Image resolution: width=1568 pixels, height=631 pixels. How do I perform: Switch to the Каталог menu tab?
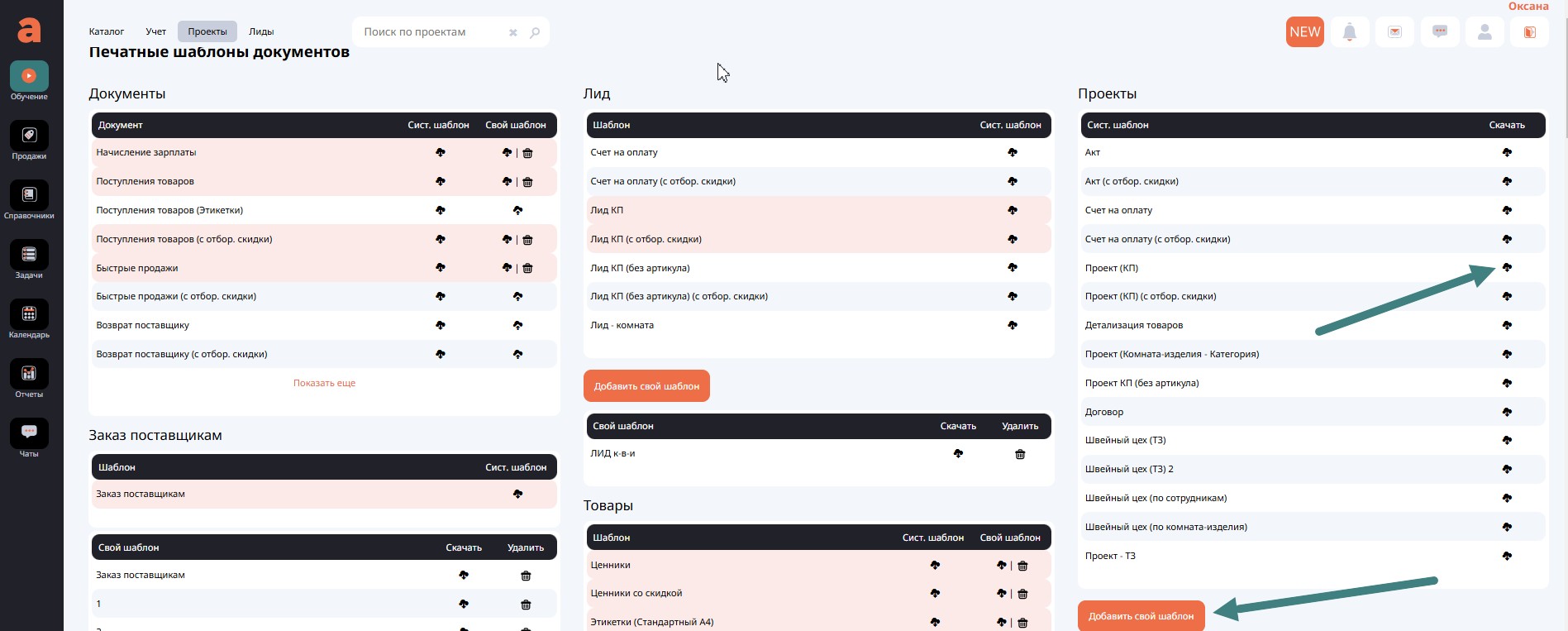(107, 31)
